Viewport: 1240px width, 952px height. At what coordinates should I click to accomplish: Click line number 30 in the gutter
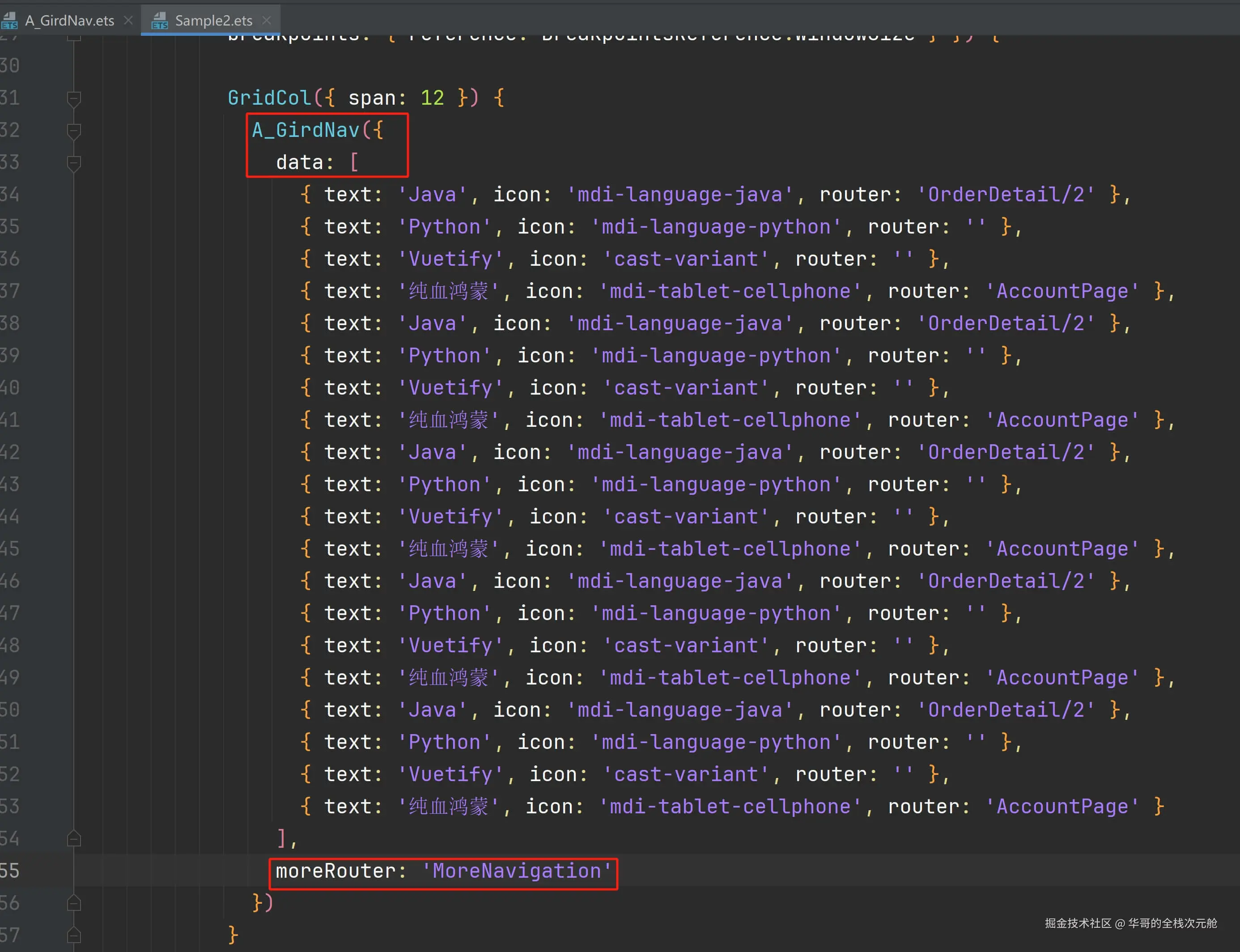(10, 66)
